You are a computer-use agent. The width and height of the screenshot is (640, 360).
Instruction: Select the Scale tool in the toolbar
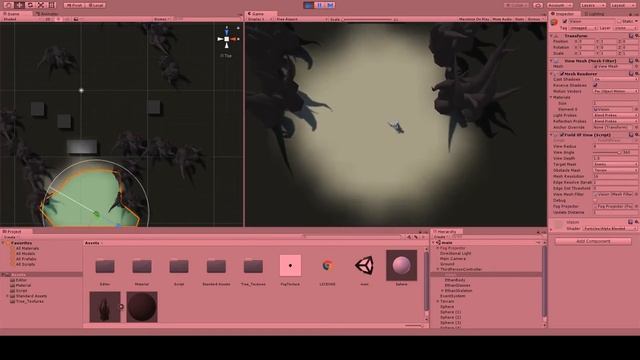41,5
